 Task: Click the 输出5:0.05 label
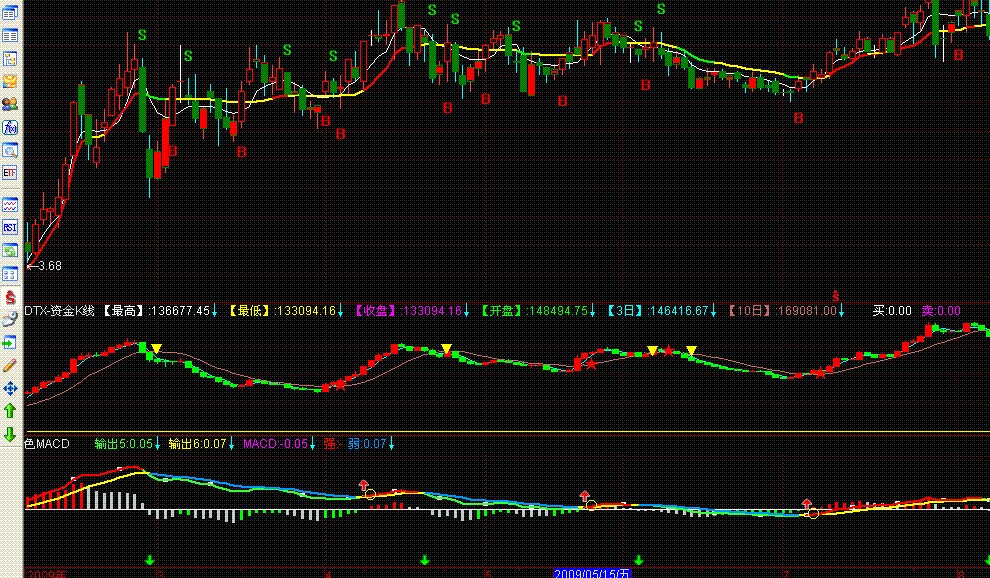point(124,444)
